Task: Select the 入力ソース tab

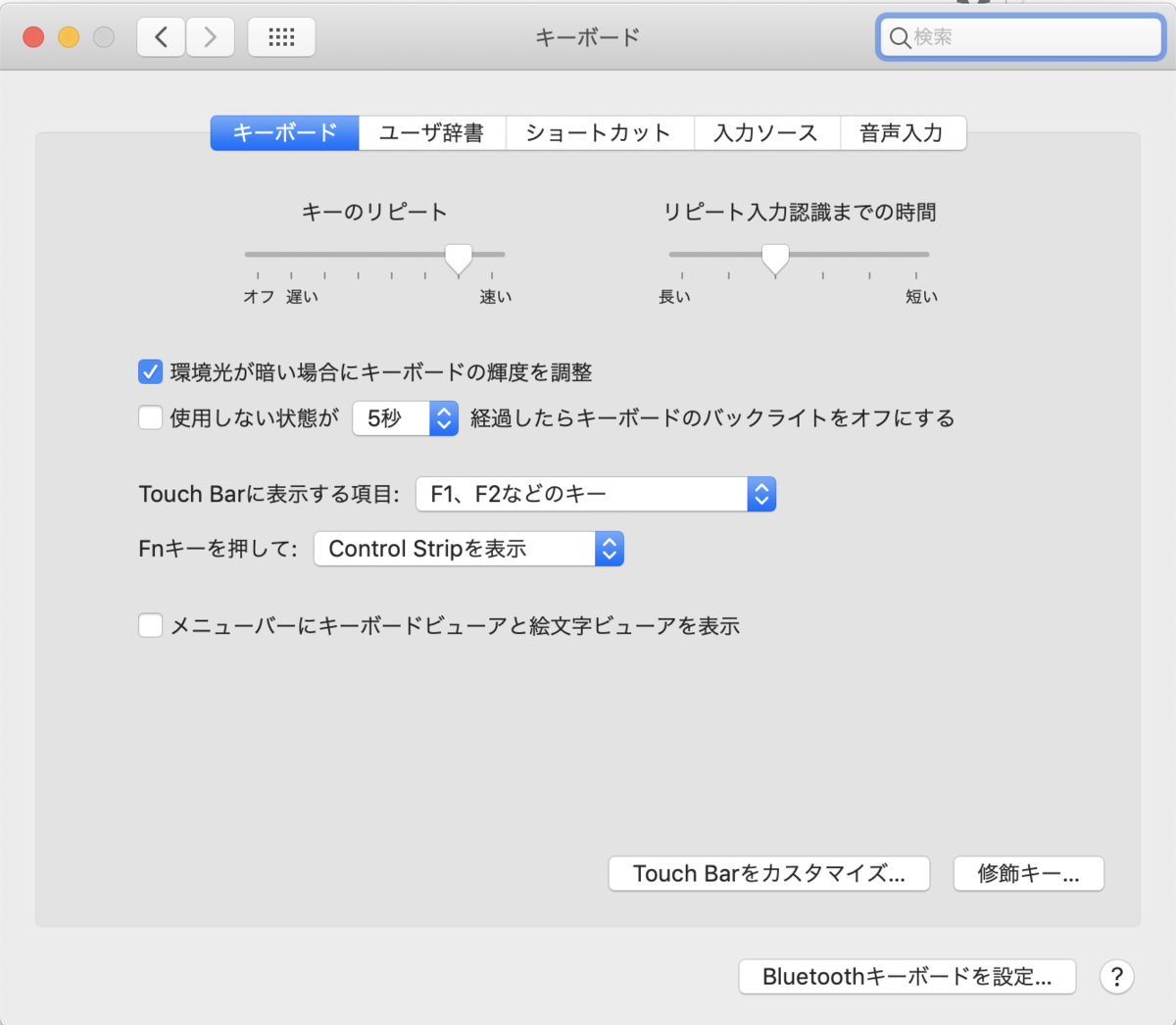Action: click(767, 132)
